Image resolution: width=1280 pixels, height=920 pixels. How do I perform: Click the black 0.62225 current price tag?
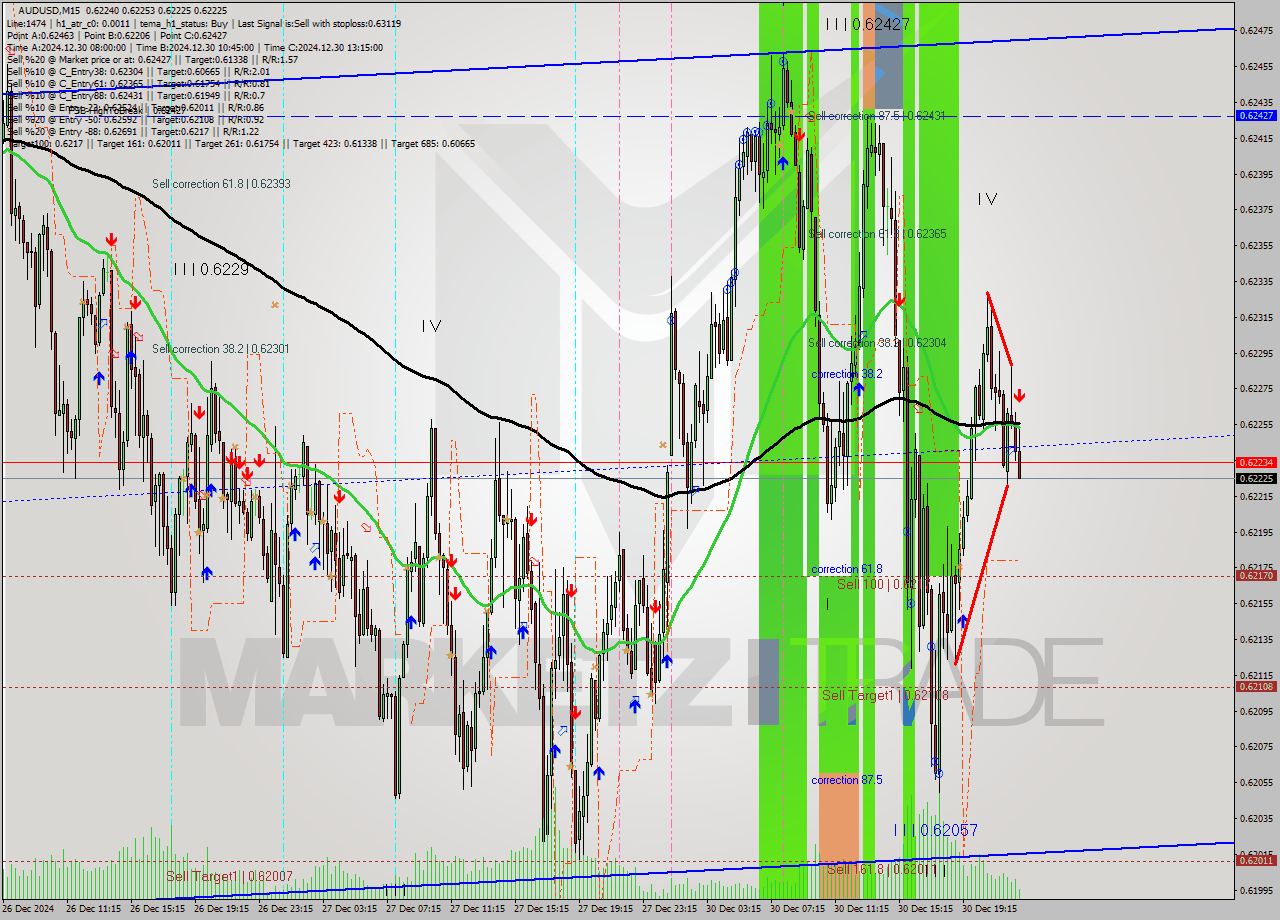click(x=1256, y=478)
